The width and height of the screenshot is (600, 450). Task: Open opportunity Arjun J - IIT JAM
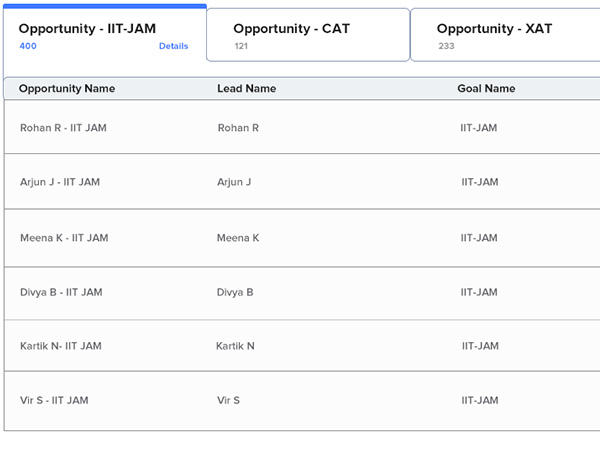(x=60, y=182)
